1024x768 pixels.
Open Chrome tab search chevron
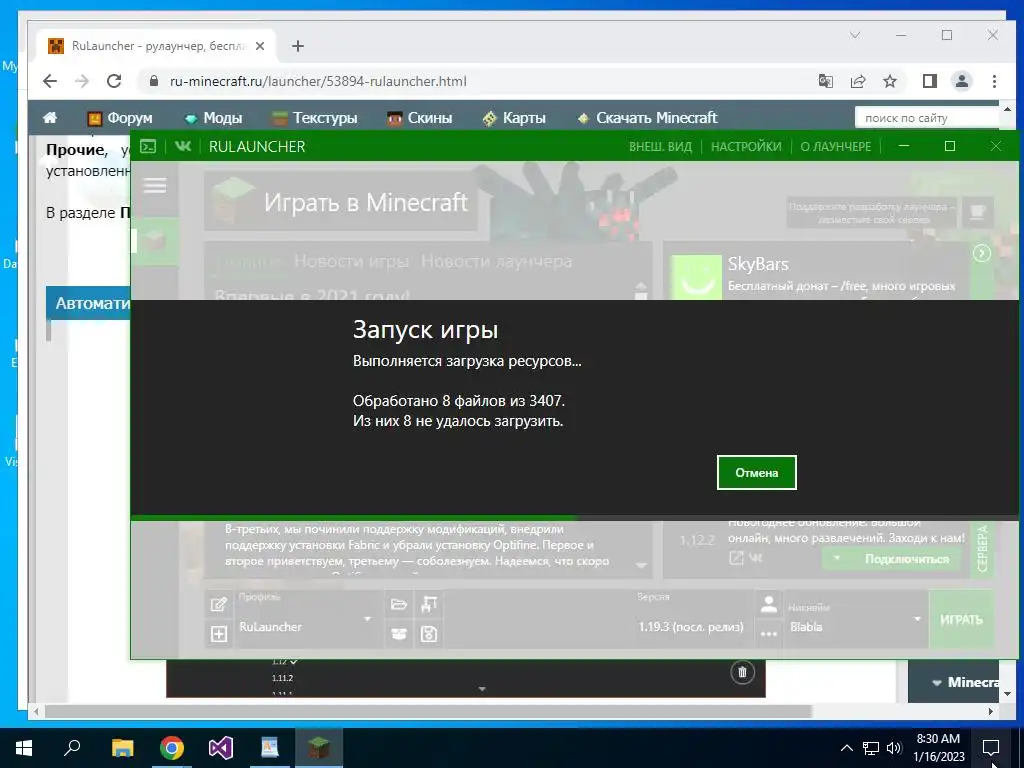(x=855, y=35)
